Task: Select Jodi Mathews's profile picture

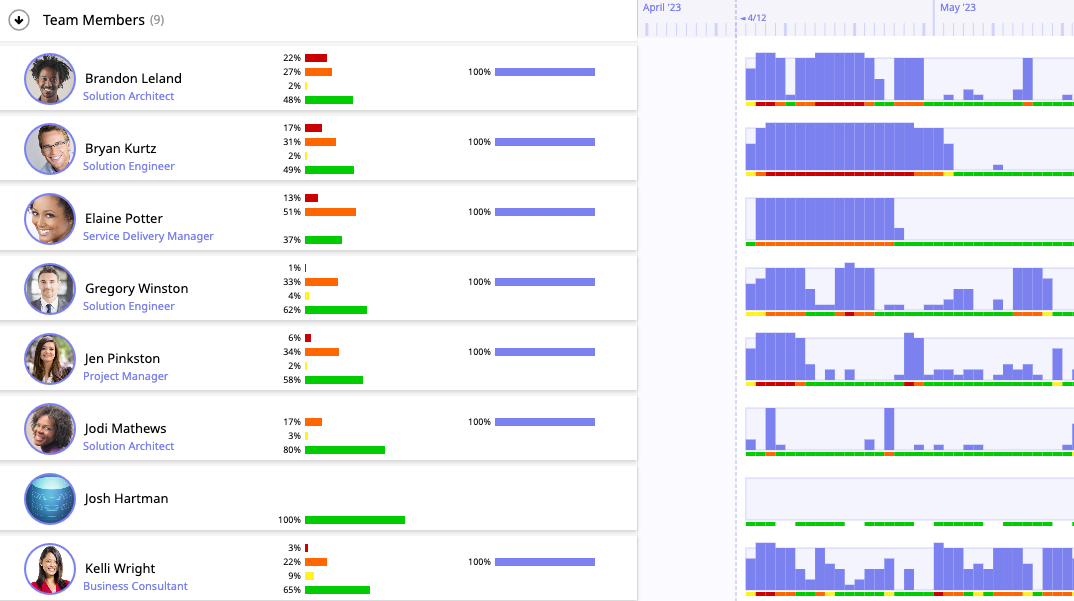Action: coord(50,429)
